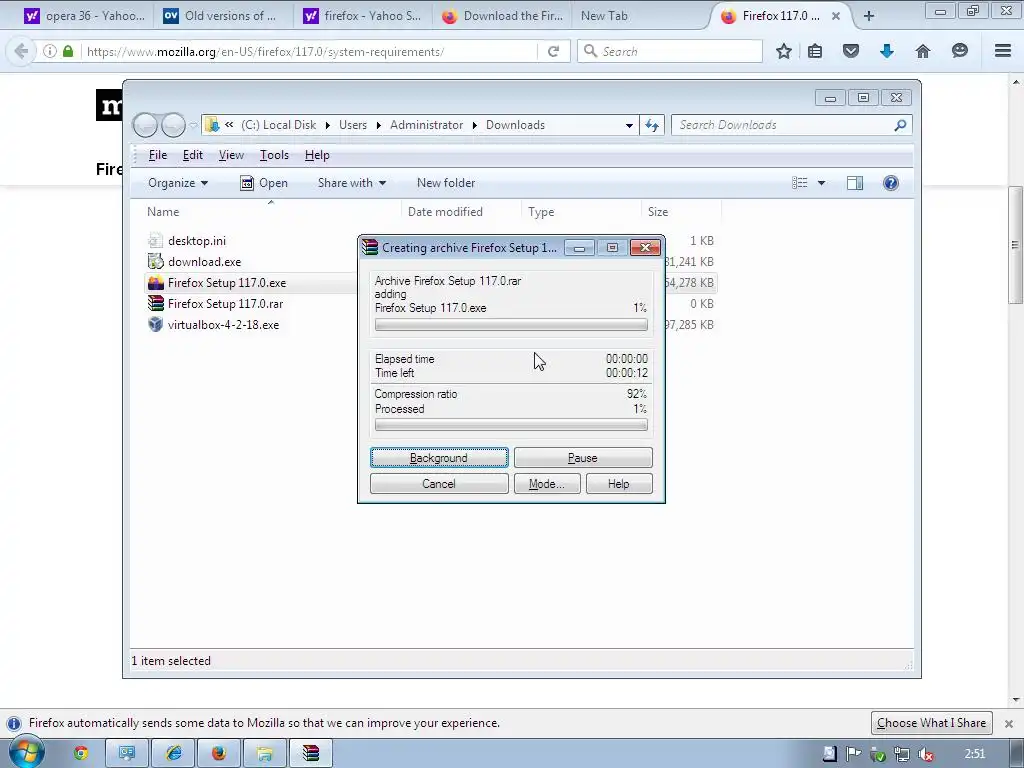This screenshot has width=1024, height=768.
Task: Click New folder in Explorer toolbar
Action: coord(446,183)
